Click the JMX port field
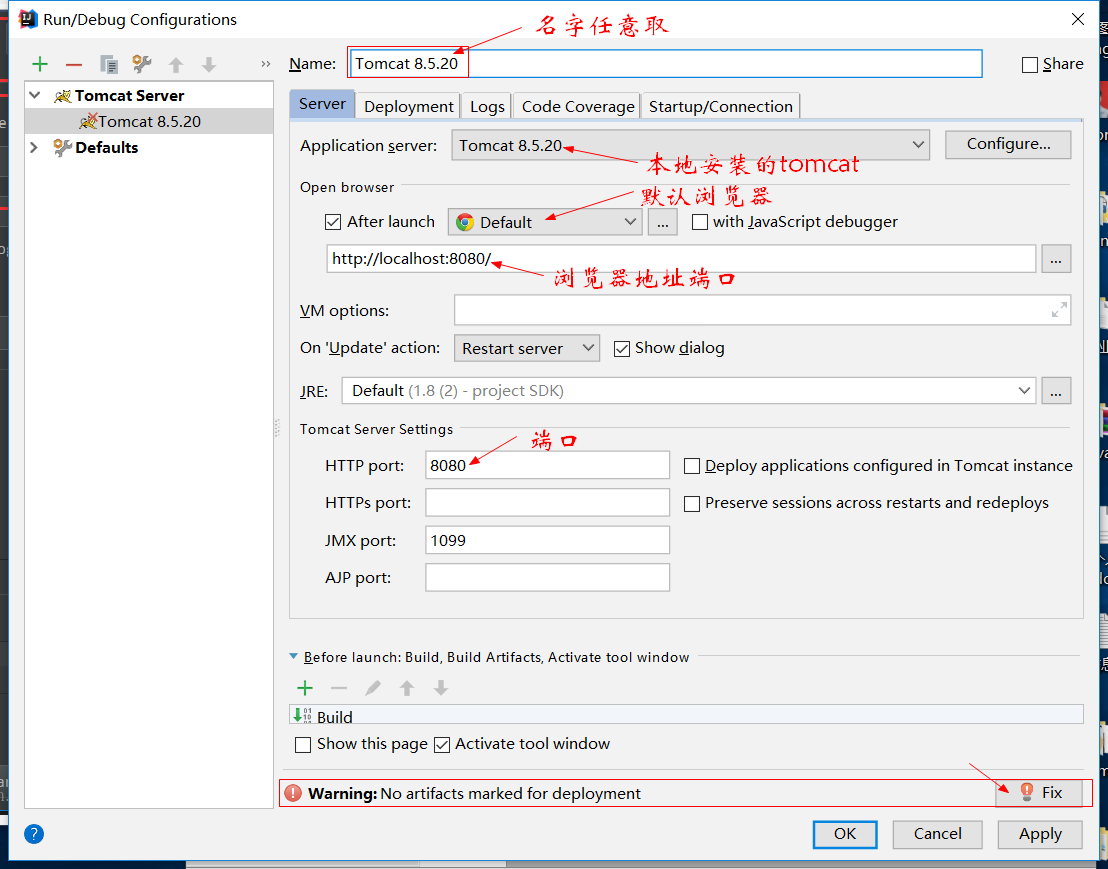The height and width of the screenshot is (869, 1108). click(x=547, y=540)
